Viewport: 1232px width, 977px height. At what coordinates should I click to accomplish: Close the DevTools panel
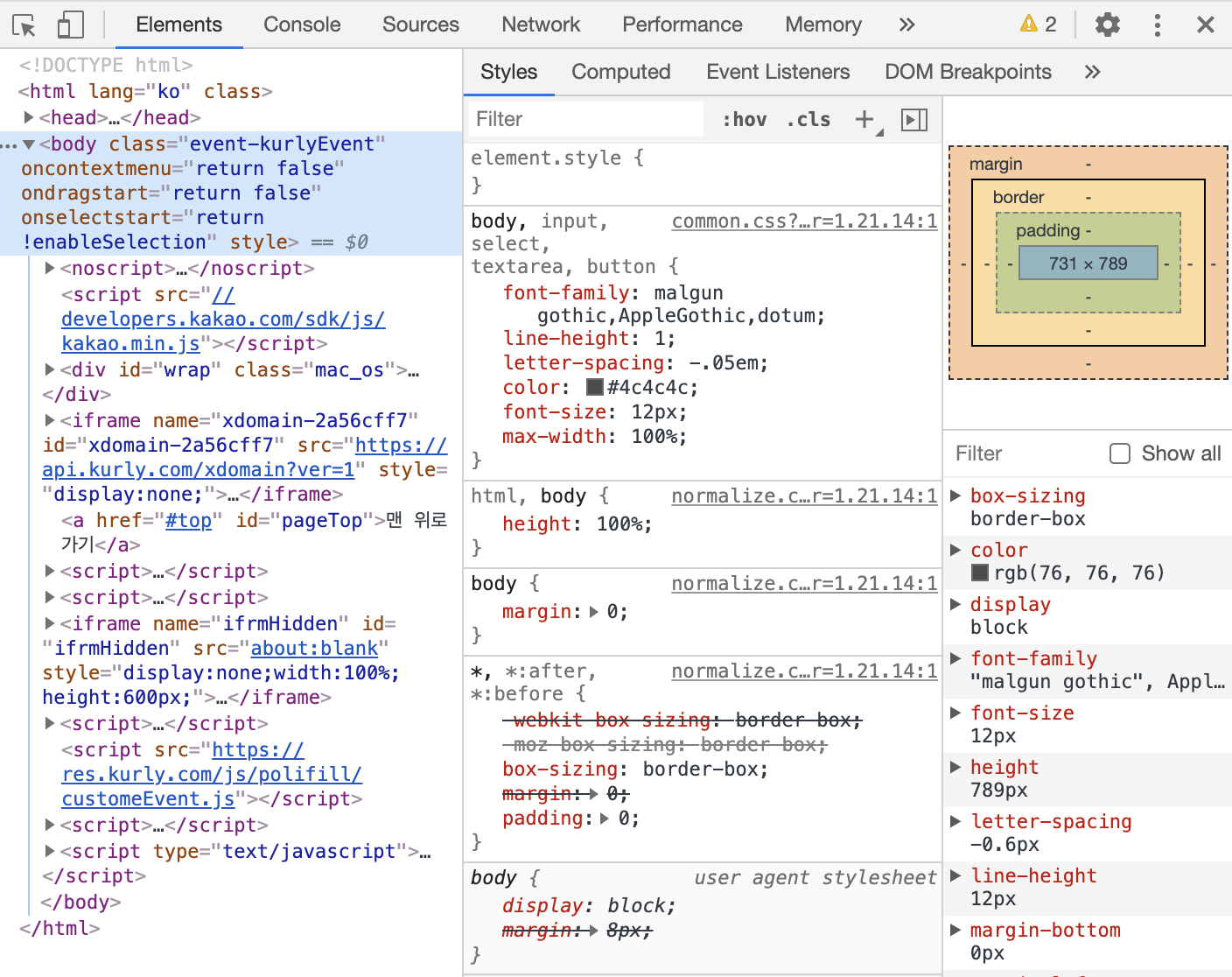coord(1206,25)
